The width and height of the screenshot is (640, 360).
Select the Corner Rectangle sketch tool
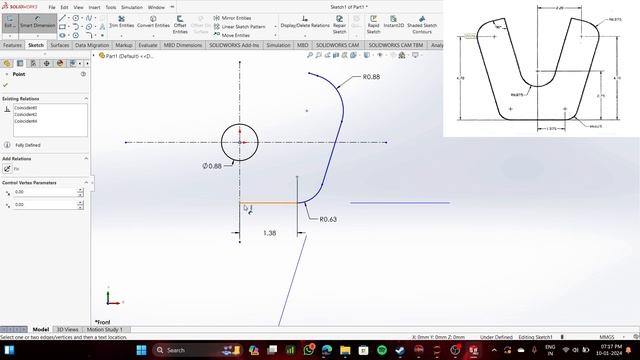tap(62, 27)
